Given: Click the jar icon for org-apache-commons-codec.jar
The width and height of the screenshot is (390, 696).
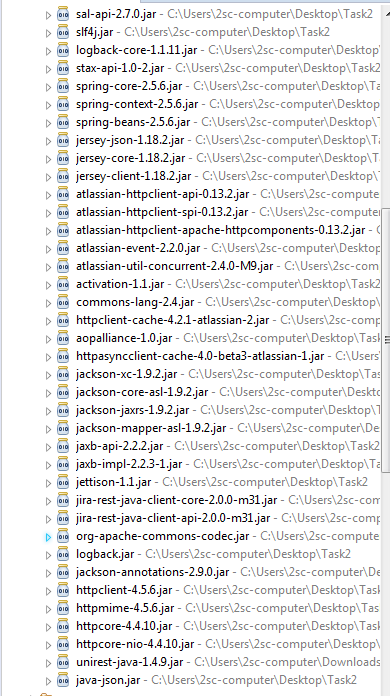Looking at the screenshot, I should click(63, 536).
